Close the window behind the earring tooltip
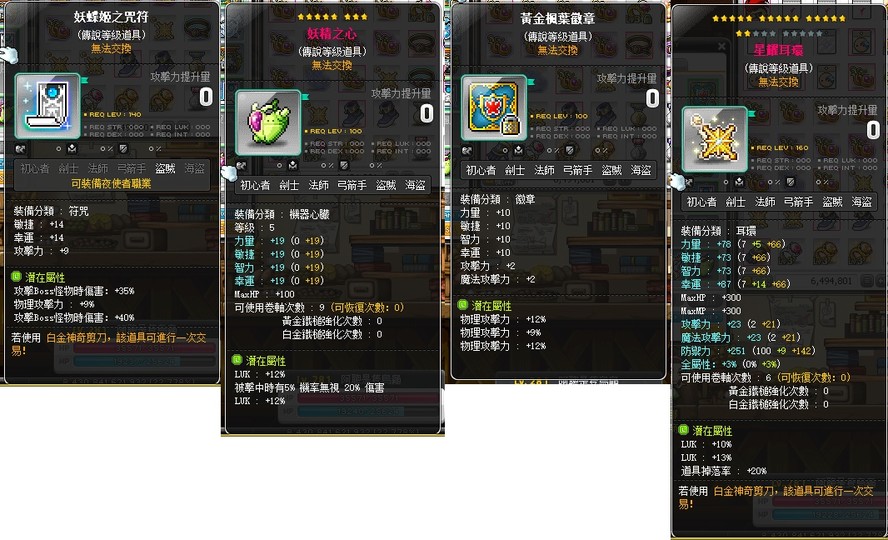The width and height of the screenshot is (888, 540). tap(722, 46)
